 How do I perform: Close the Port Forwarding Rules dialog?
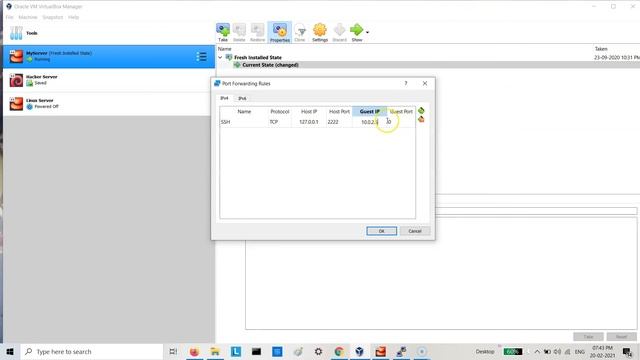(x=425, y=83)
